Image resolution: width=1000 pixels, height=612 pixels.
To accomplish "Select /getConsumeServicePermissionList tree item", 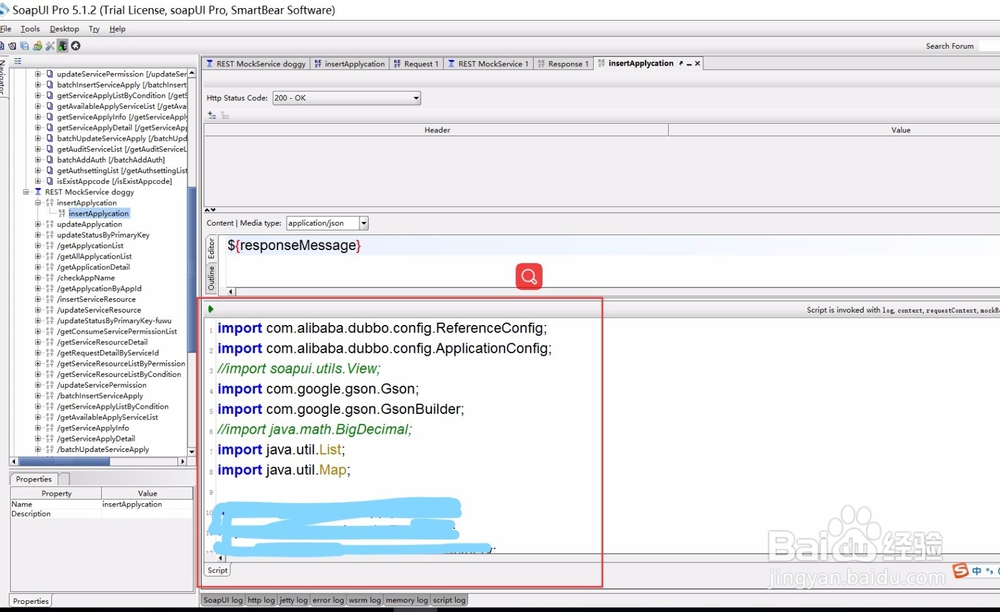I will 117,332.
